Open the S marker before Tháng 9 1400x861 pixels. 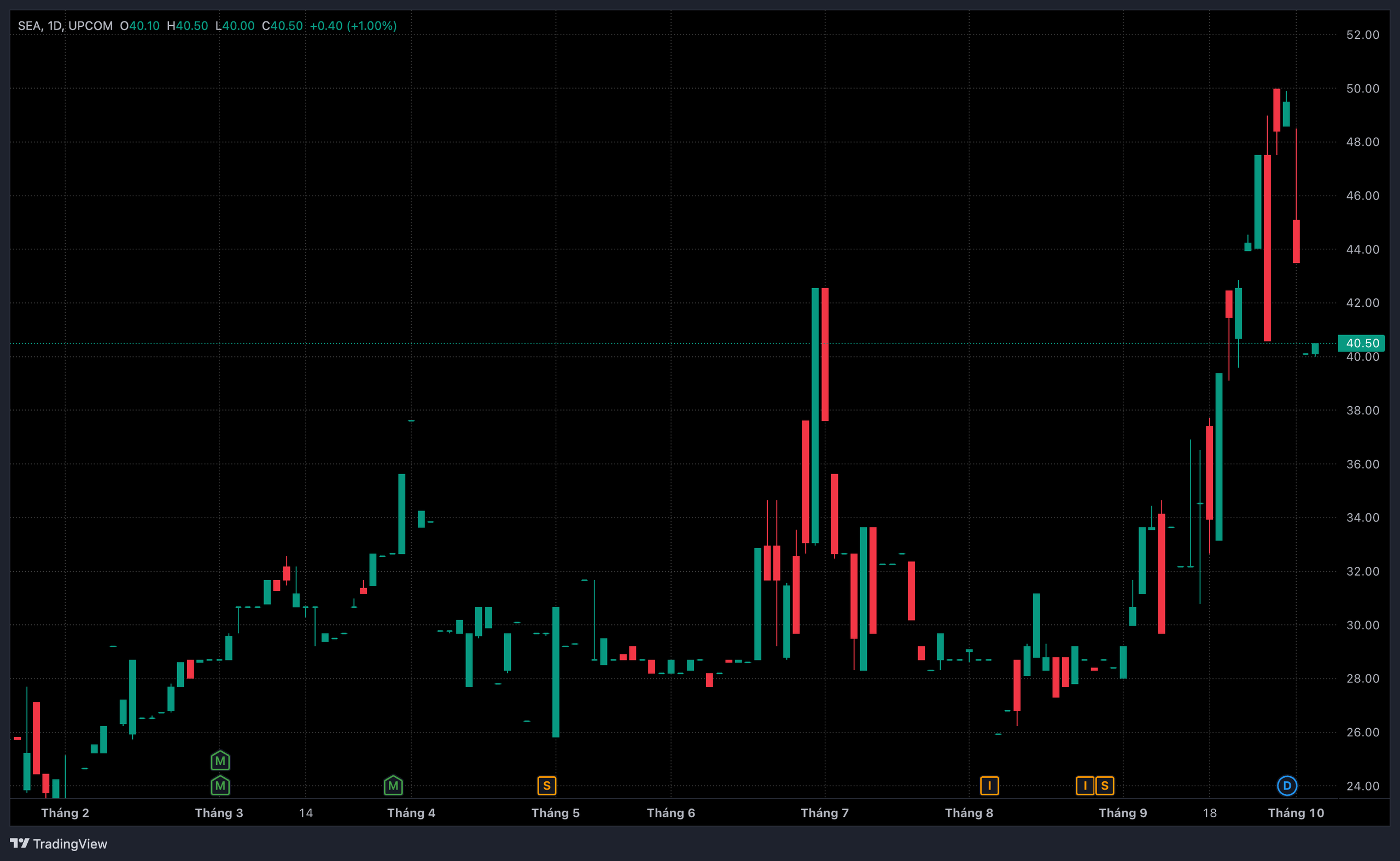tap(1104, 786)
